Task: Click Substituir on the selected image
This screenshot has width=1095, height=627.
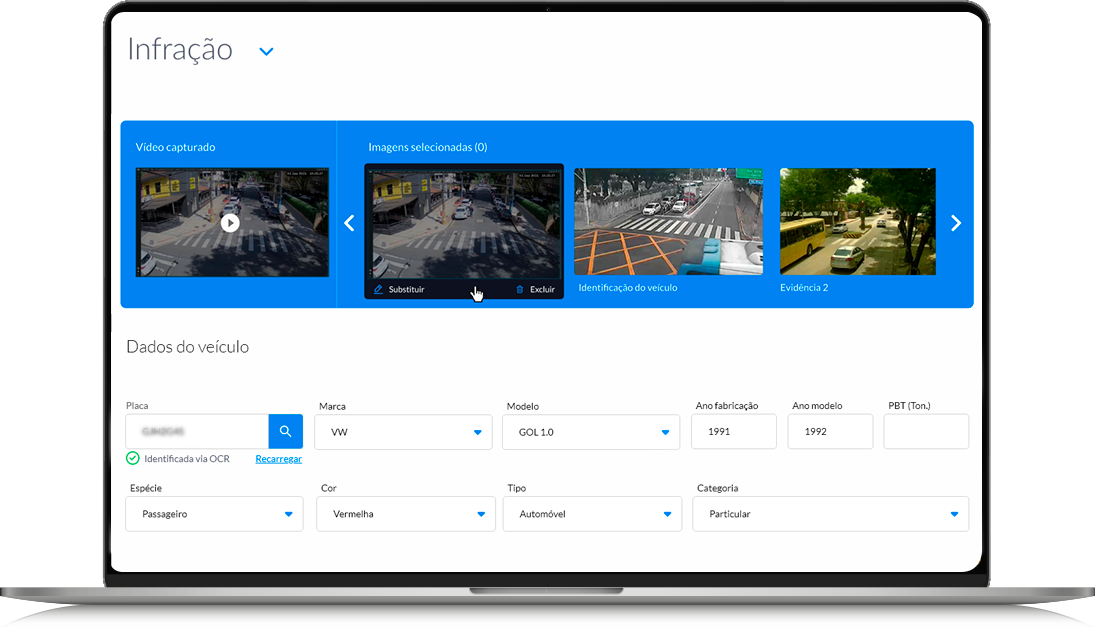Action: click(x=399, y=289)
